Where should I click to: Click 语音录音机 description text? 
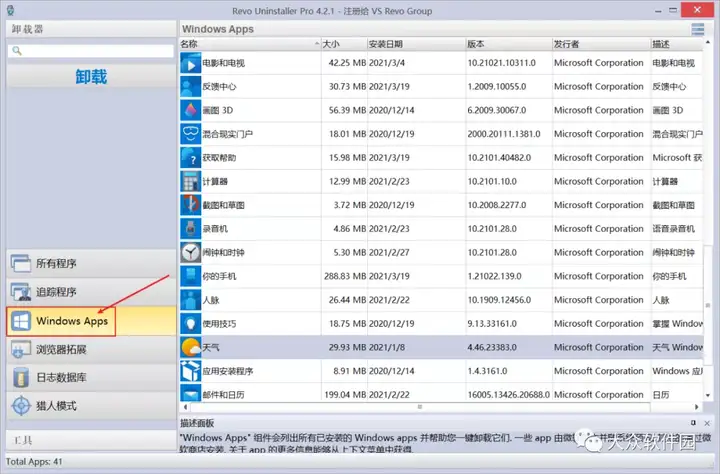[x=674, y=229]
